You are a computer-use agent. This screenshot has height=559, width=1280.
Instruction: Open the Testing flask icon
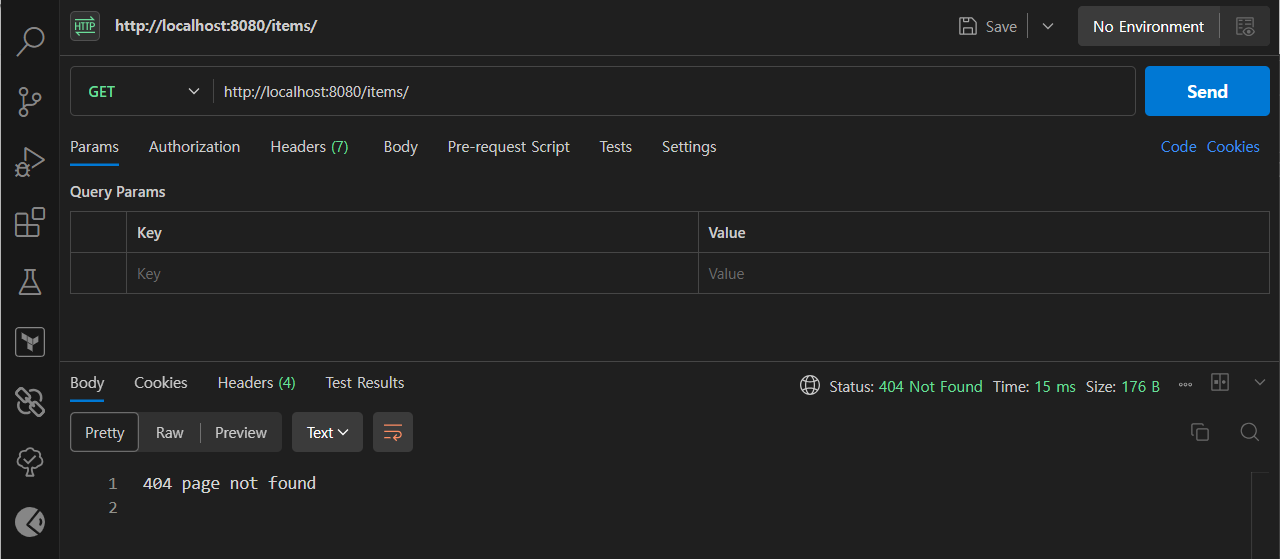click(30, 281)
